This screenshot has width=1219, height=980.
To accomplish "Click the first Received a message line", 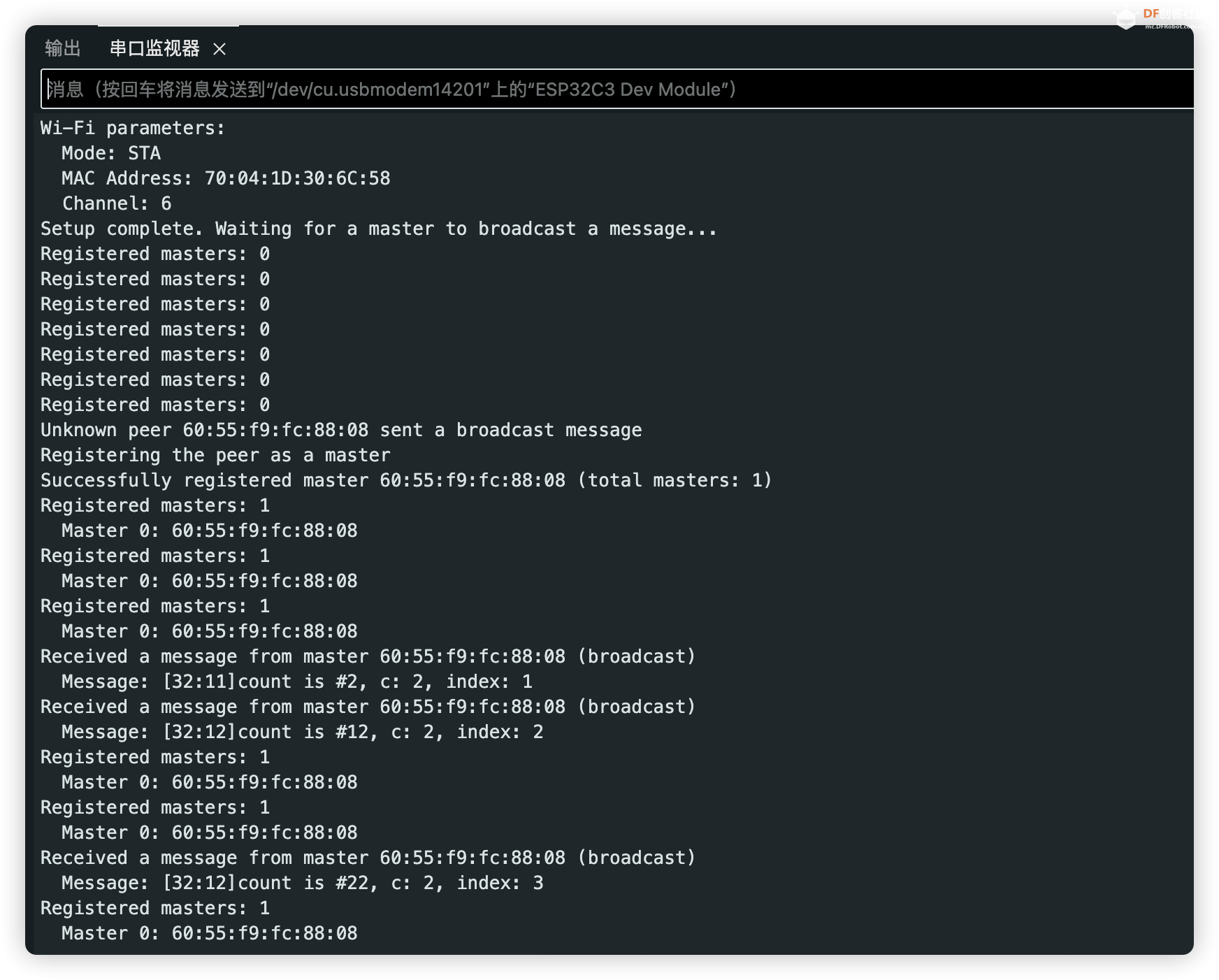I will point(368,657).
